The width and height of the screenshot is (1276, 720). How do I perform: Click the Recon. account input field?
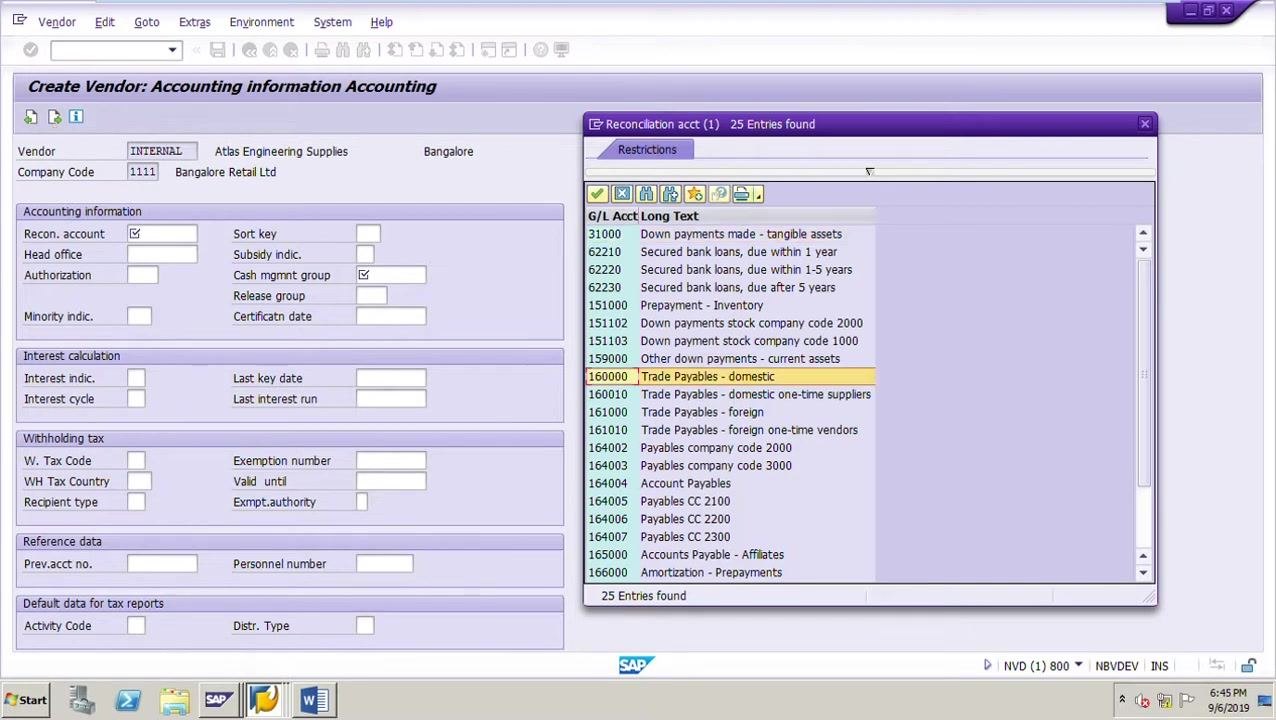coord(162,234)
